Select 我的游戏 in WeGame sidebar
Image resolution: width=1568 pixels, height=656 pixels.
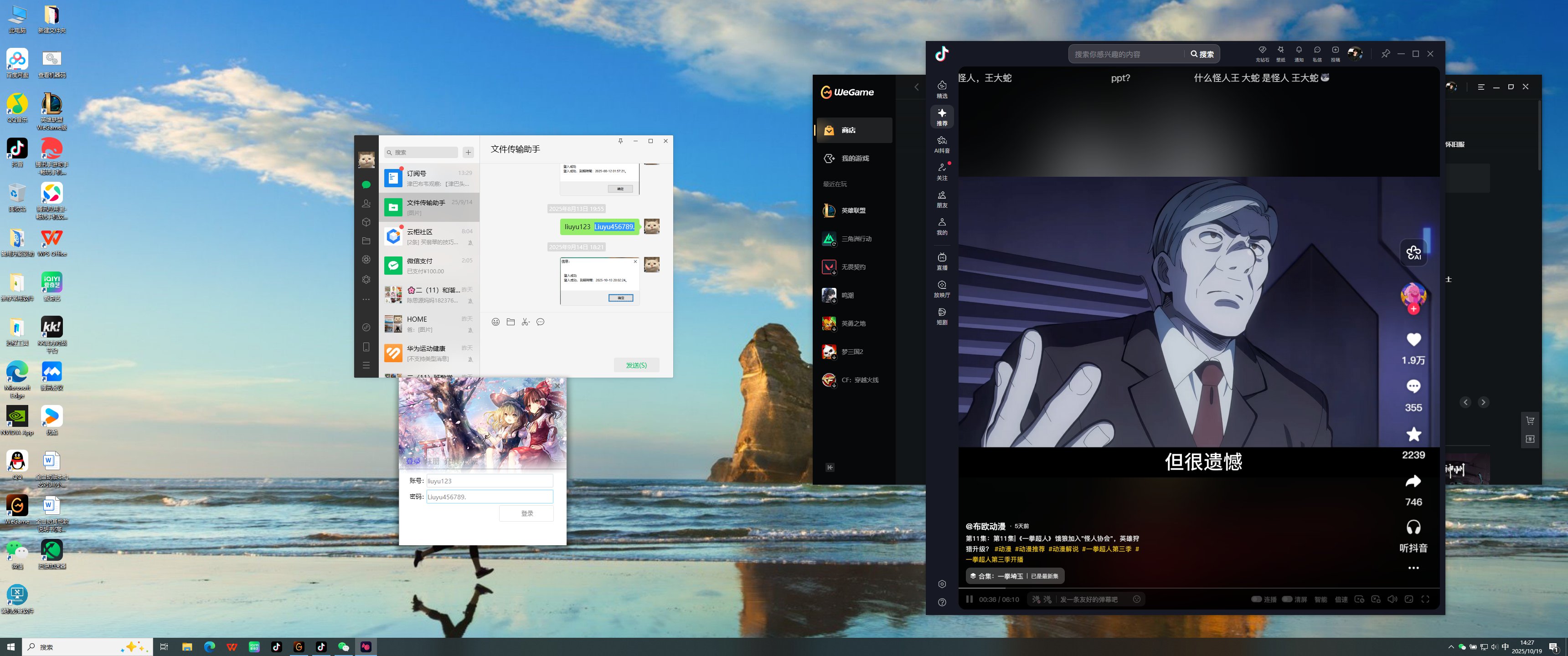pos(855,158)
